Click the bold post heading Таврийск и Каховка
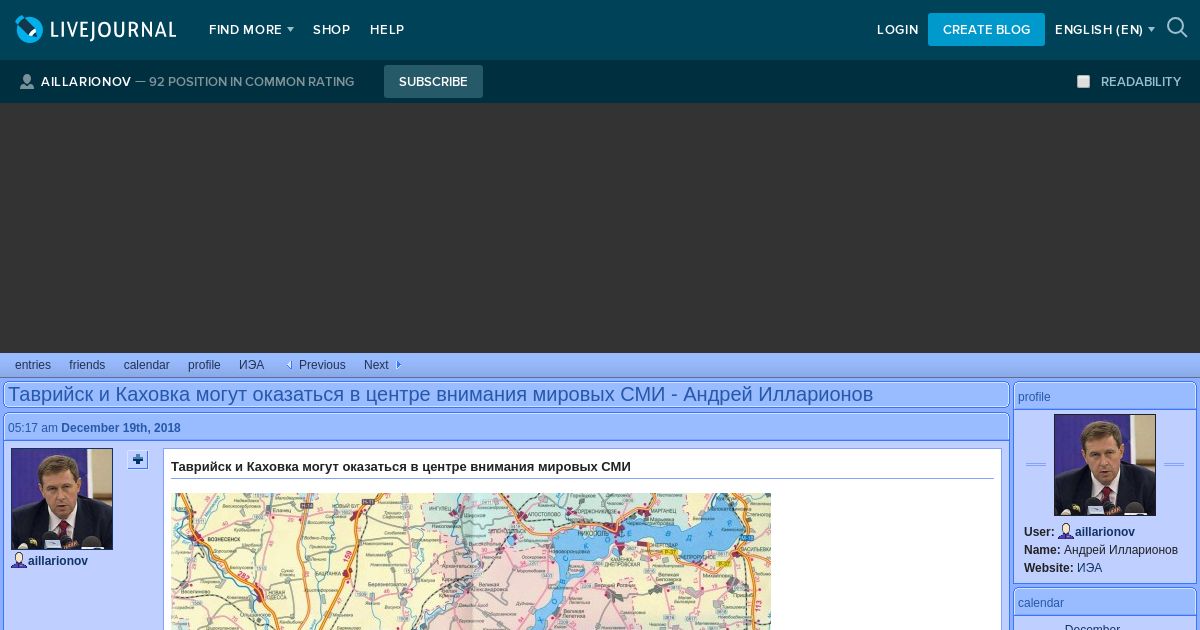Viewport: 1200px width, 630px height. pyautogui.click(x=401, y=467)
